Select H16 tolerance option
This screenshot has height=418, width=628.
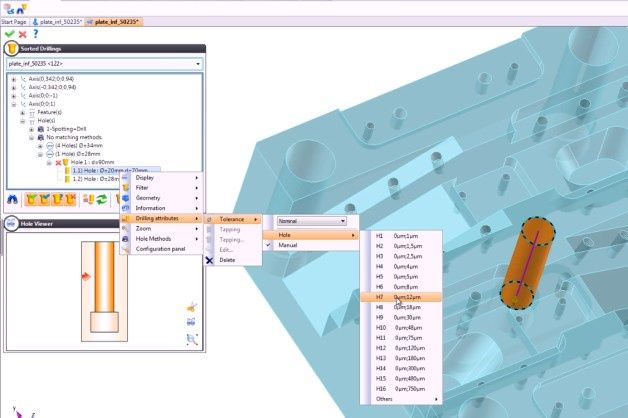(401, 389)
